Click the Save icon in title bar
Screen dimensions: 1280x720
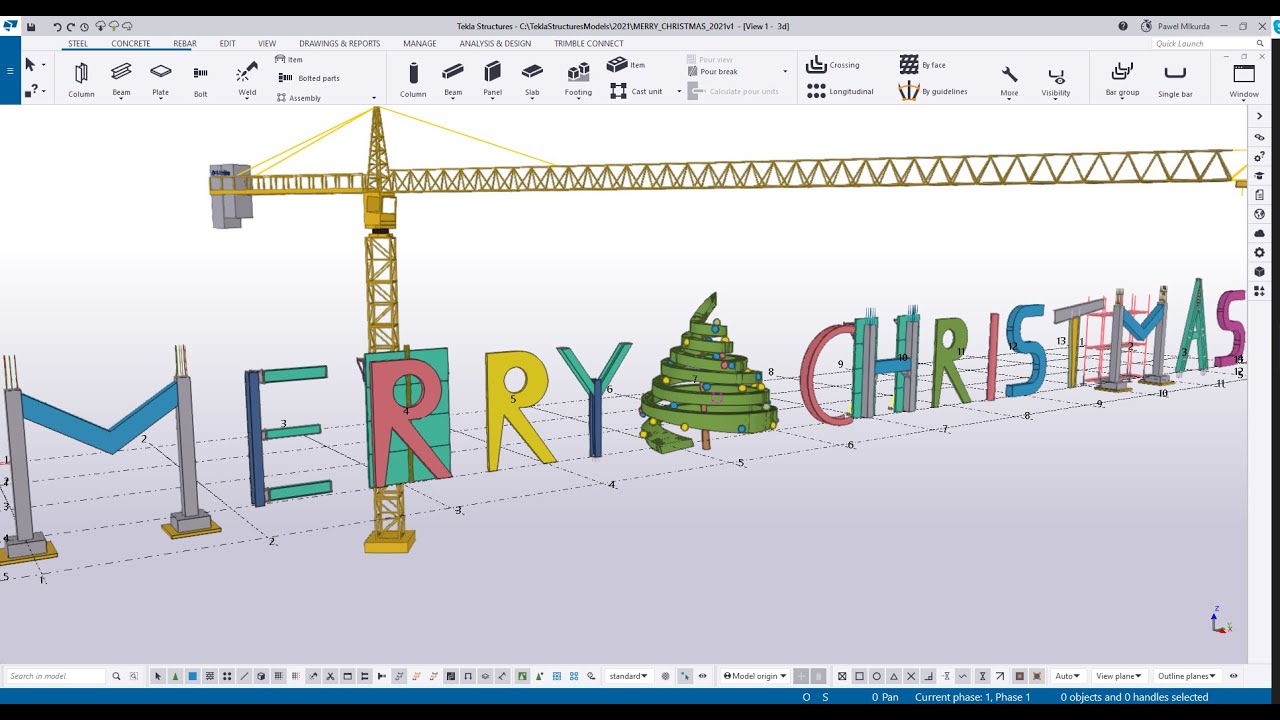31,27
